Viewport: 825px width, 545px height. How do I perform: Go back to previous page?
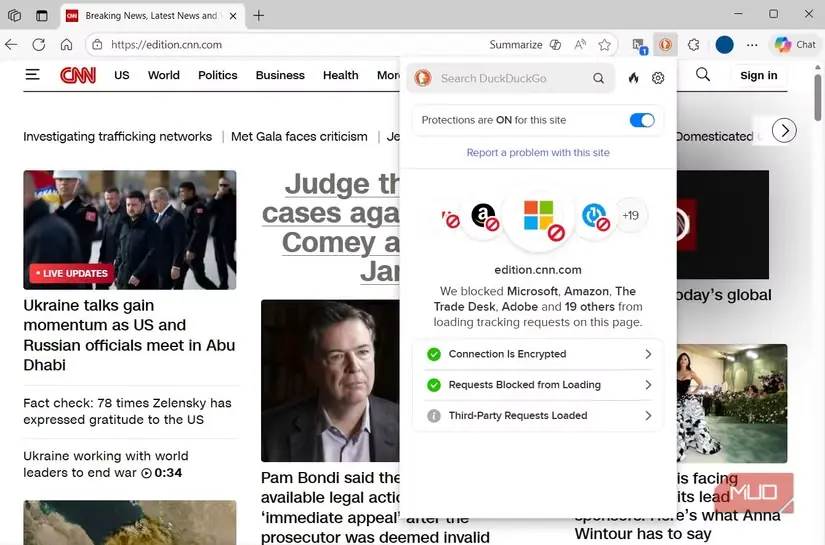(11, 45)
